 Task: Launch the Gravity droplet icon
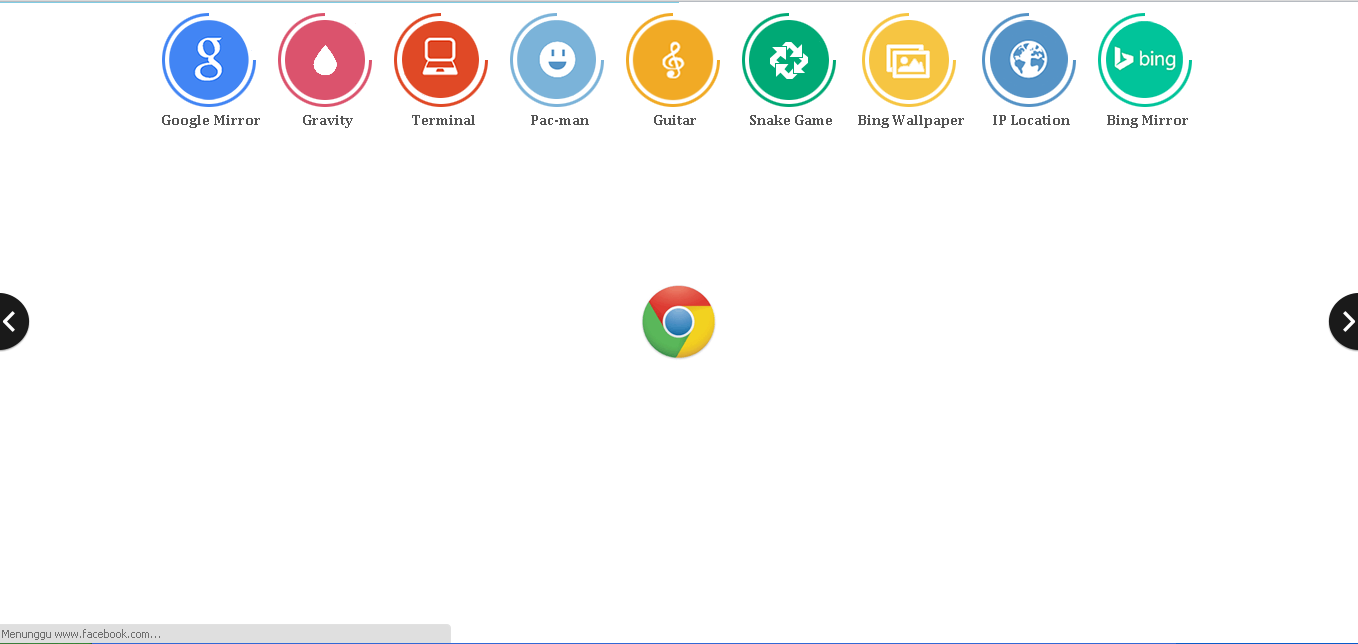pyautogui.click(x=325, y=60)
